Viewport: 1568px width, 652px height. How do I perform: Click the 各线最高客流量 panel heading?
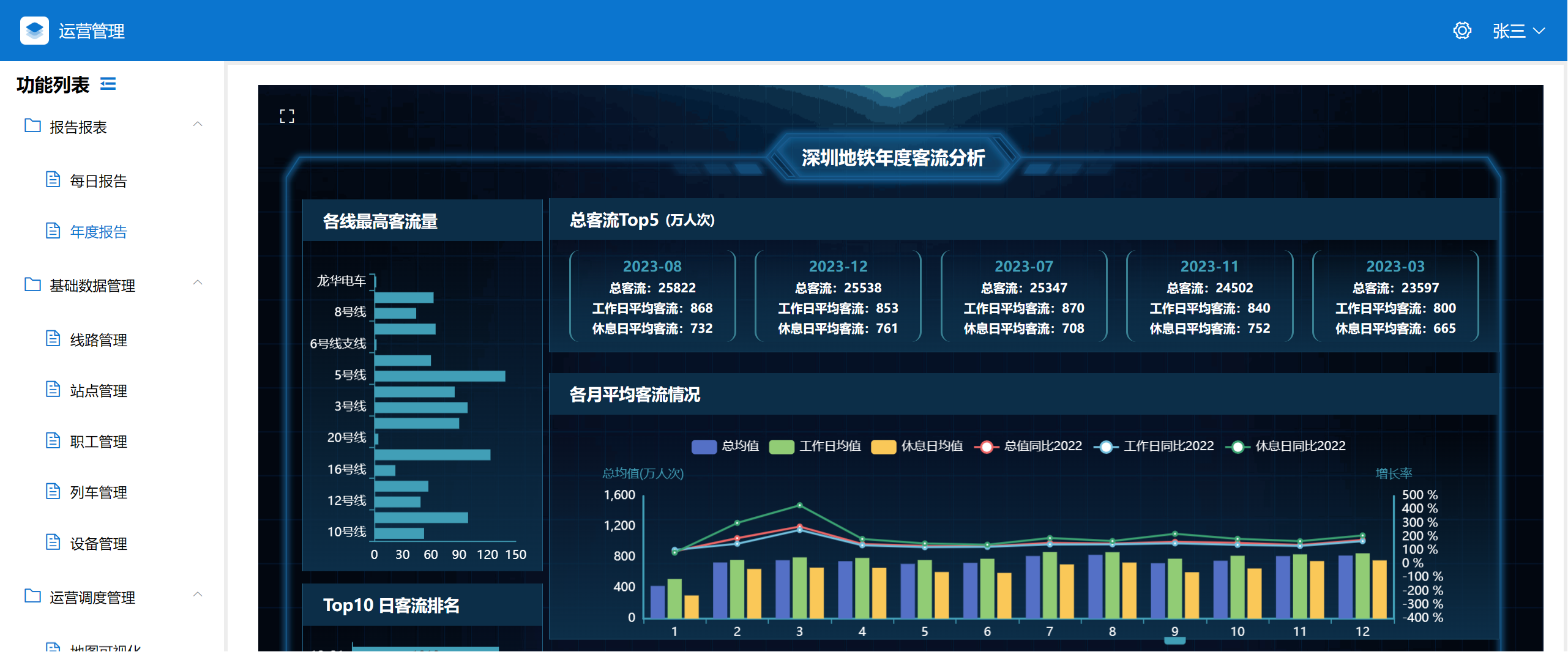(380, 221)
